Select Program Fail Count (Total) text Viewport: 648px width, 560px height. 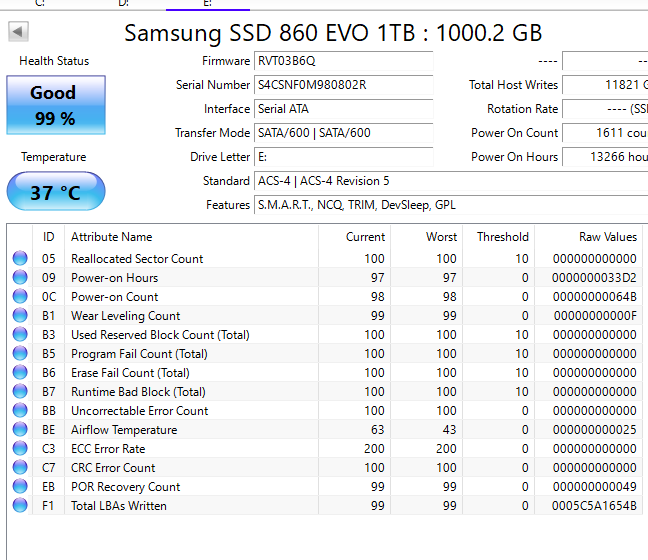[x=139, y=354]
